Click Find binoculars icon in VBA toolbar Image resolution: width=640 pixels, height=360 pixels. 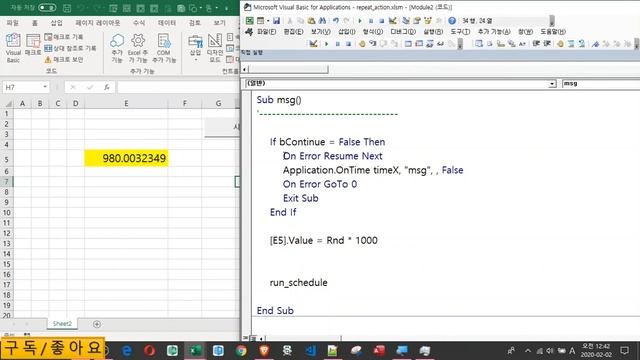[x=322, y=20]
